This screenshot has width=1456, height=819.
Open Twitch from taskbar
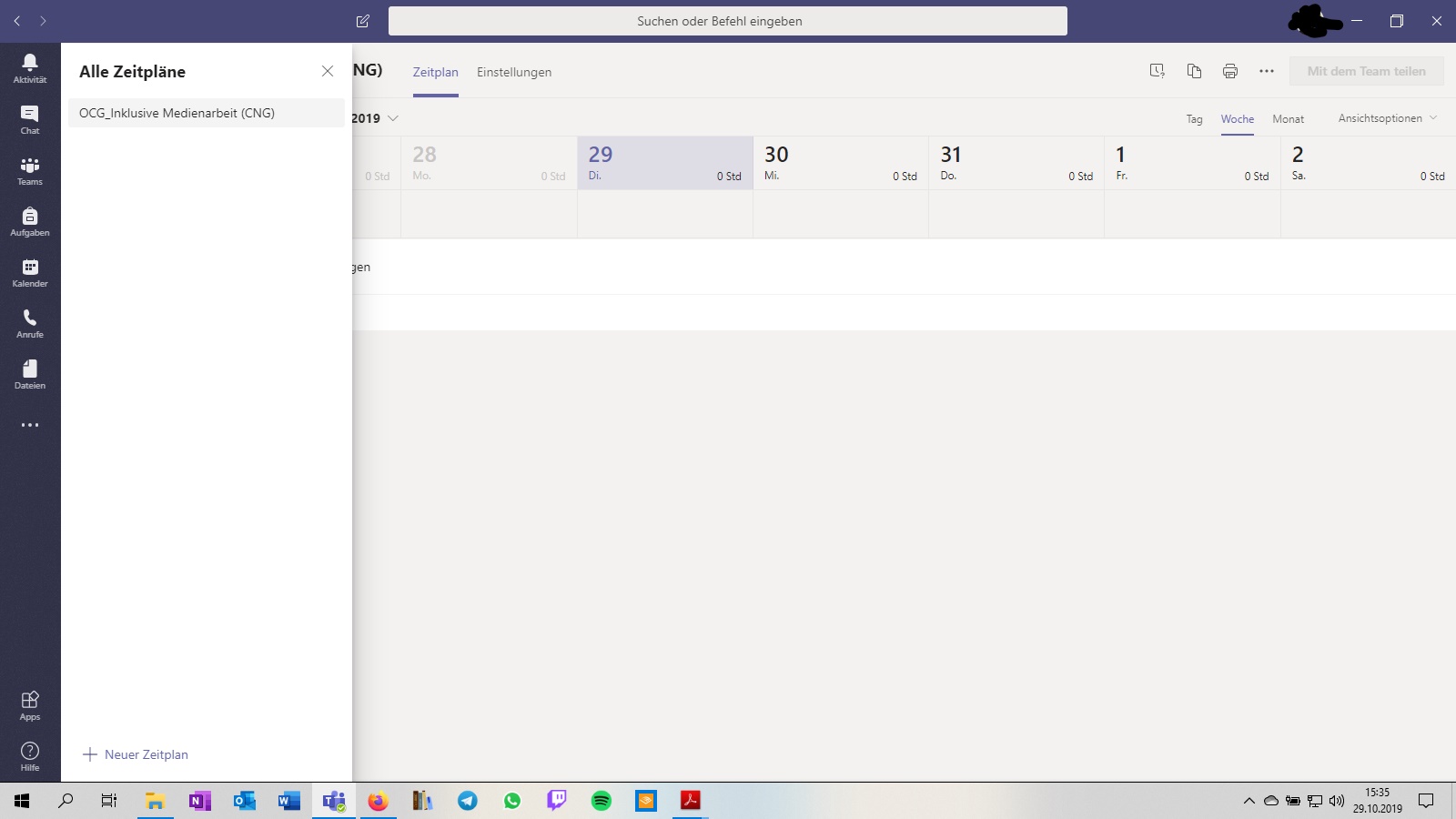pos(556,801)
